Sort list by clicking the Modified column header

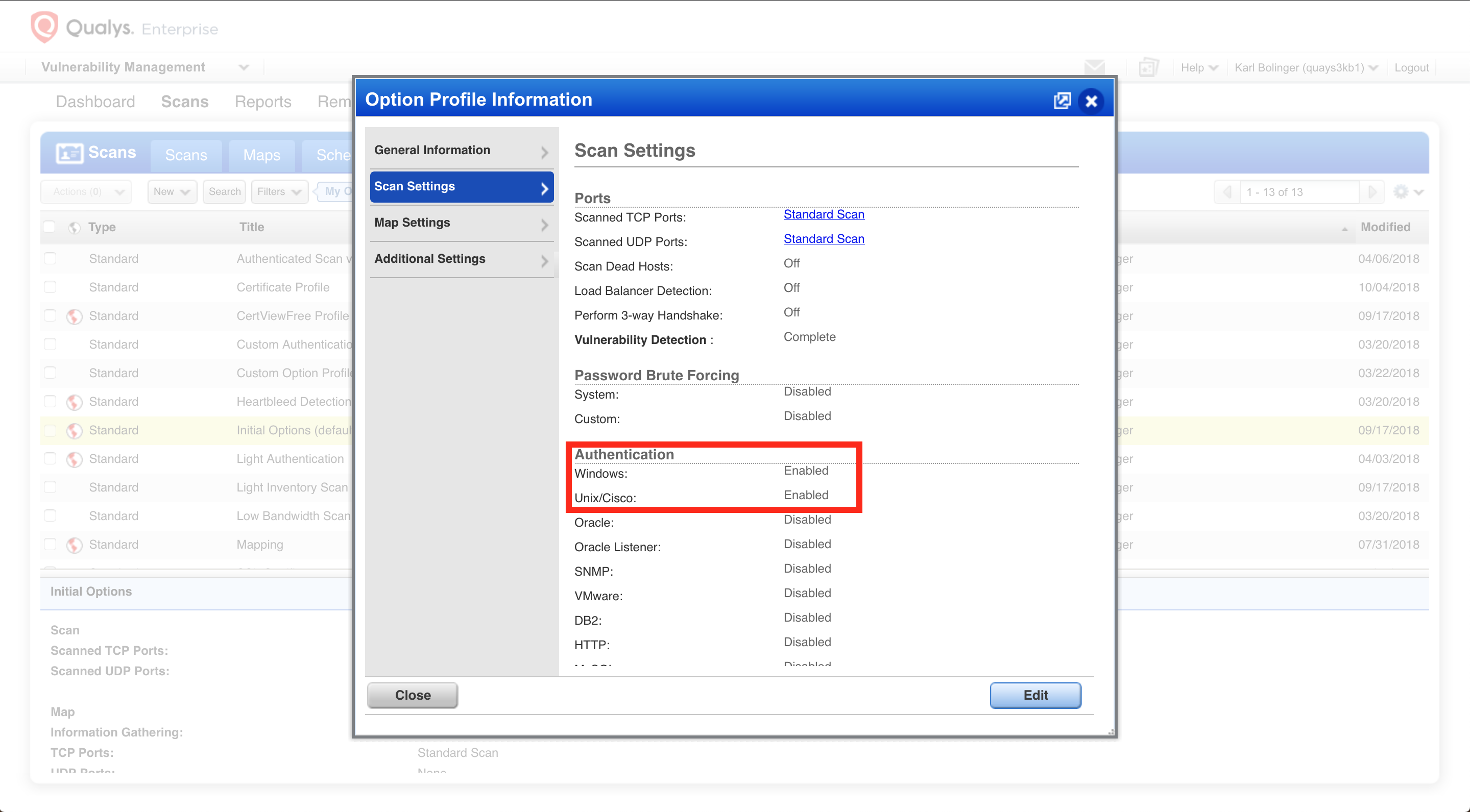[x=1386, y=227]
